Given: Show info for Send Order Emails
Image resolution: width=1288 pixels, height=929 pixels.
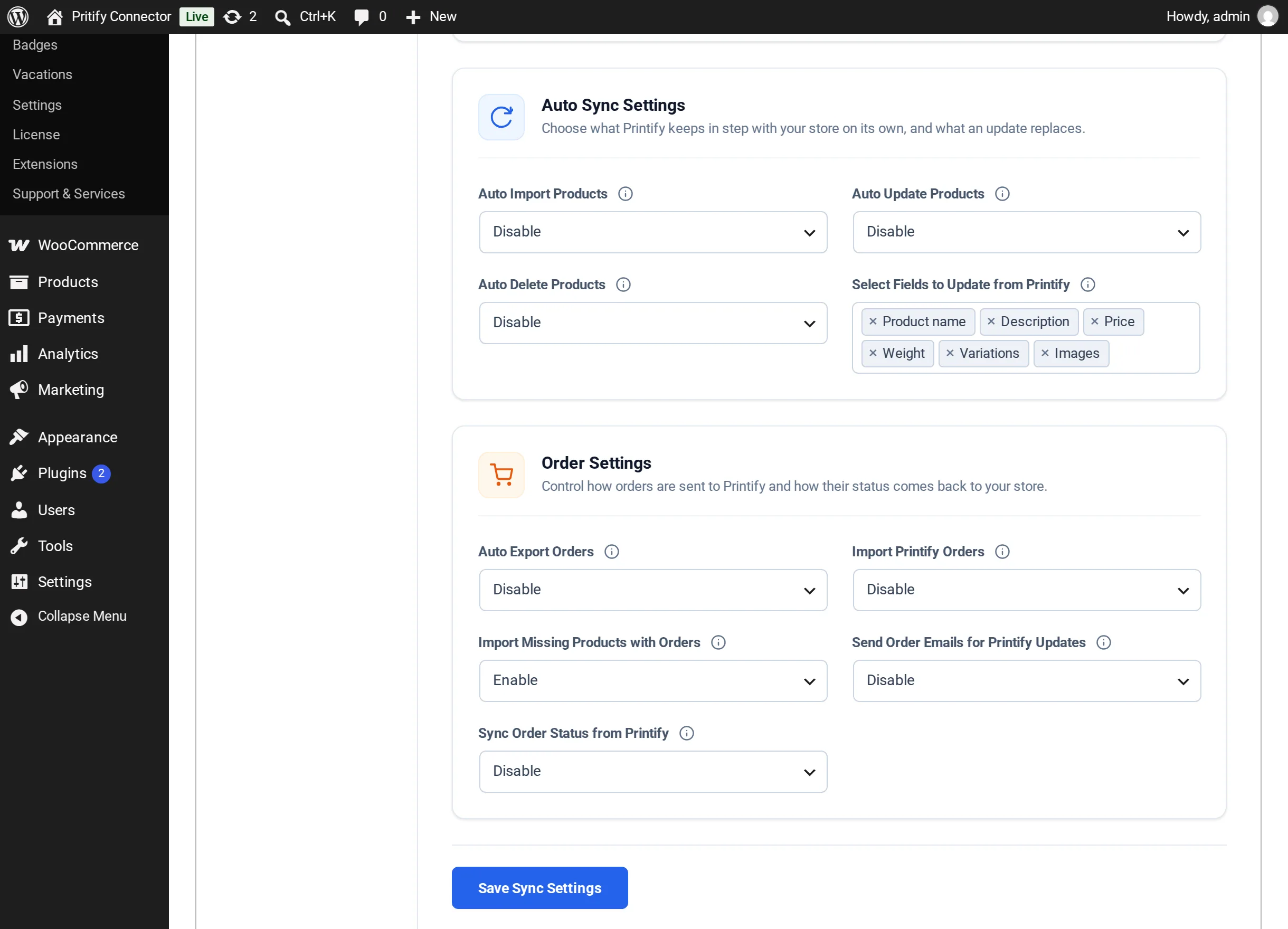Looking at the screenshot, I should pos(1103,642).
